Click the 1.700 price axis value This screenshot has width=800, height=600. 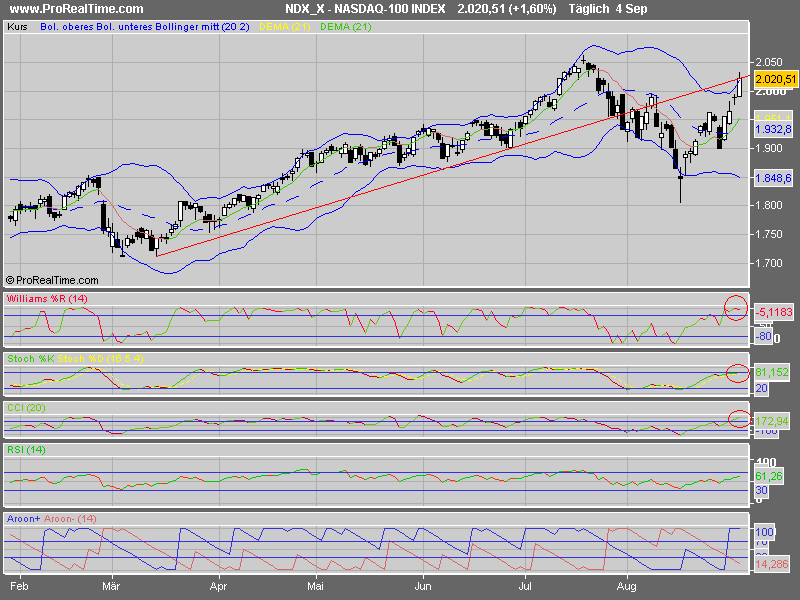[x=768, y=263]
